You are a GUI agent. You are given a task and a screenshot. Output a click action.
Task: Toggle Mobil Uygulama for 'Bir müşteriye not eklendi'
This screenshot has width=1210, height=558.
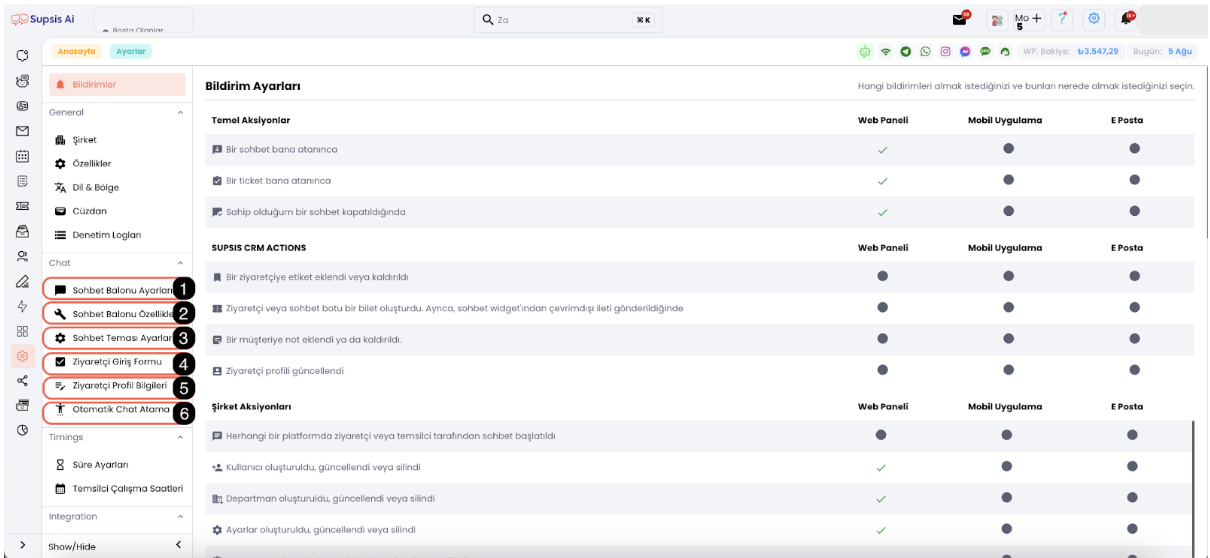point(1008,338)
